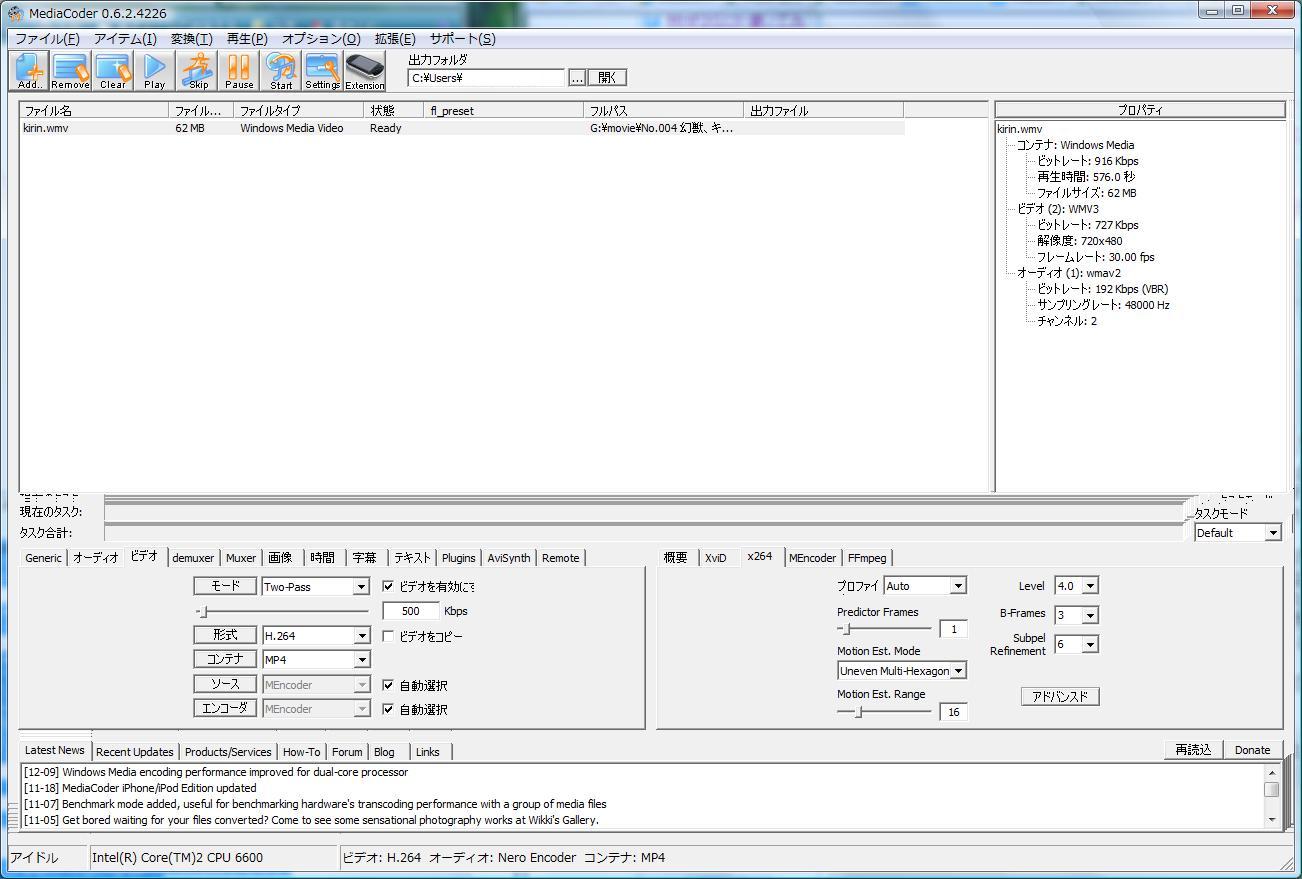Click the Donate button
The image size is (1302, 879).
pyautogui.click(x=1253, y=749)
